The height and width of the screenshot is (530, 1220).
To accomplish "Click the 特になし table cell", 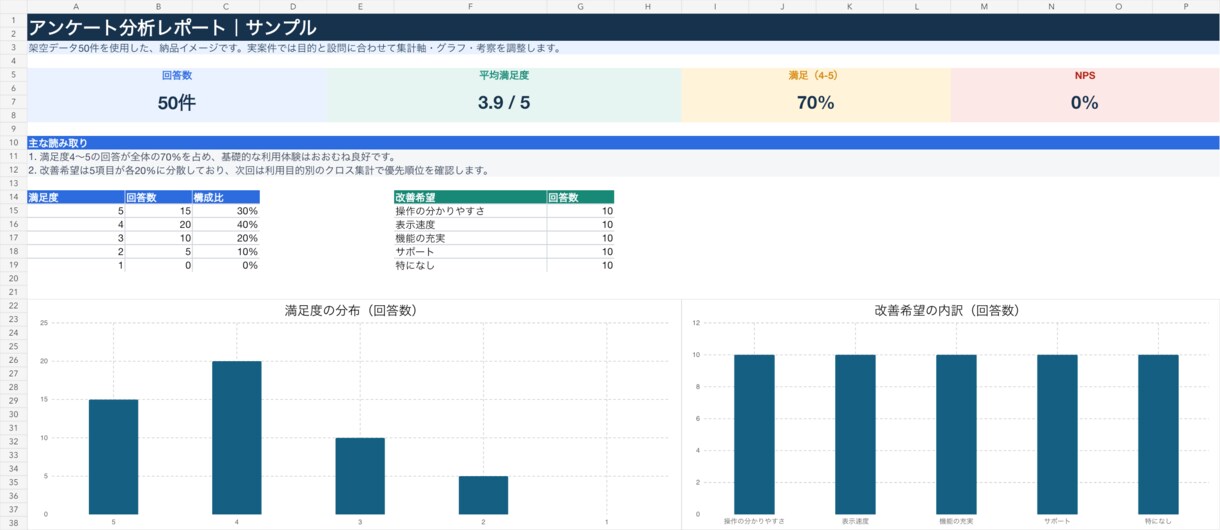I will pyautogui.click(x=470, y=265).
